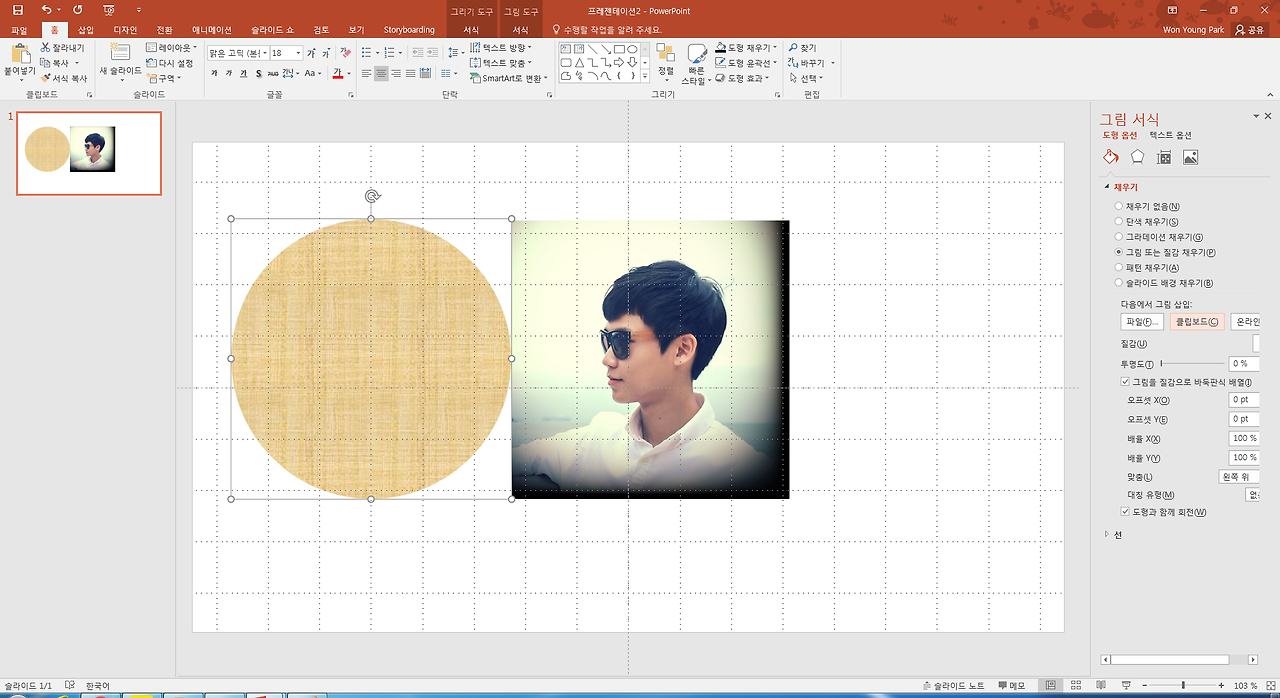This screenshot has width=1280, height=698.
Task: Click 공유 (Share) button
Action: 1251,30
